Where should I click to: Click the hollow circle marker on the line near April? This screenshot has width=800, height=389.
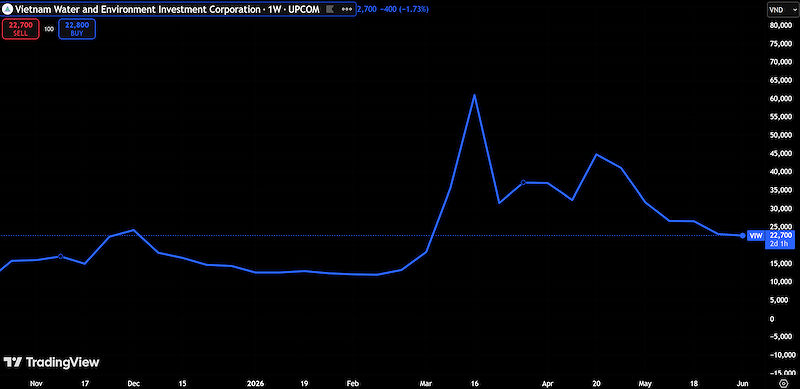click(x=523, y=182)
